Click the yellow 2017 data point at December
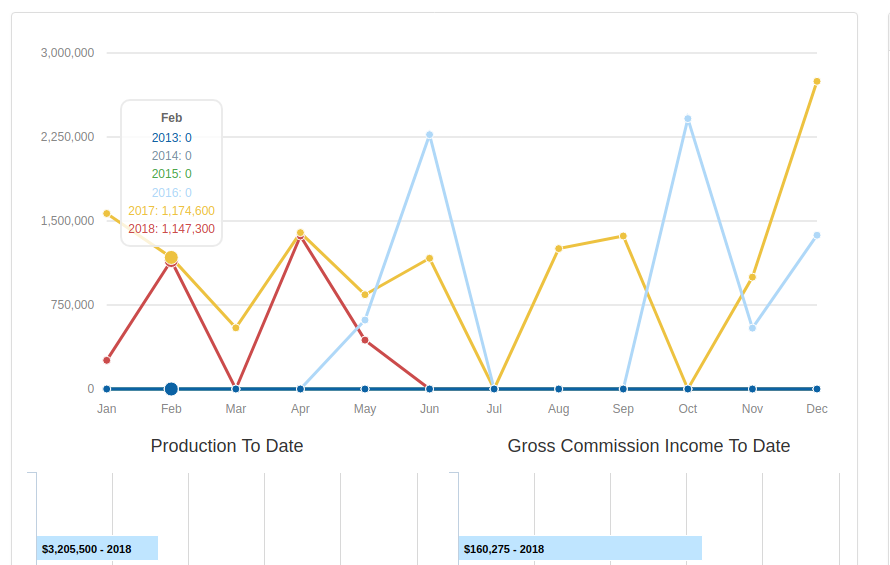 (x=817, y=81)
